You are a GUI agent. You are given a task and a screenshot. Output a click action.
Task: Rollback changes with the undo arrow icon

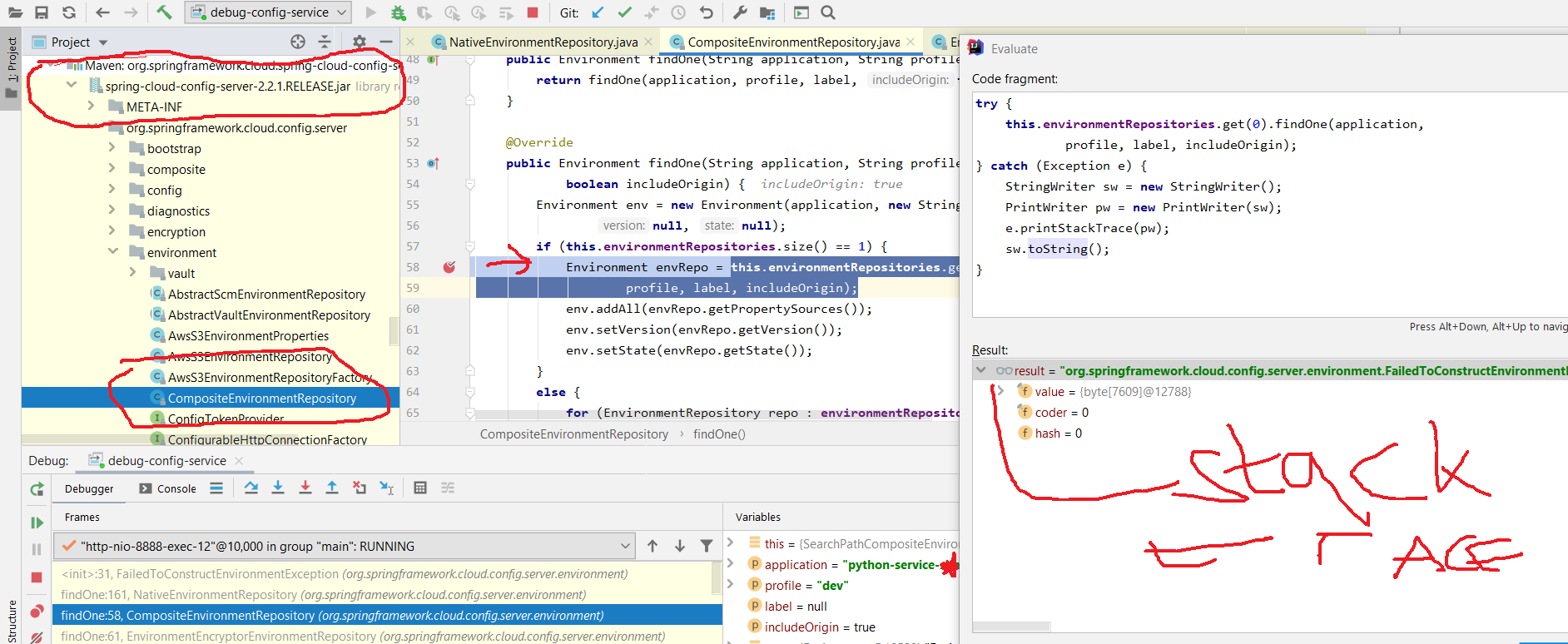coord(706,12)
